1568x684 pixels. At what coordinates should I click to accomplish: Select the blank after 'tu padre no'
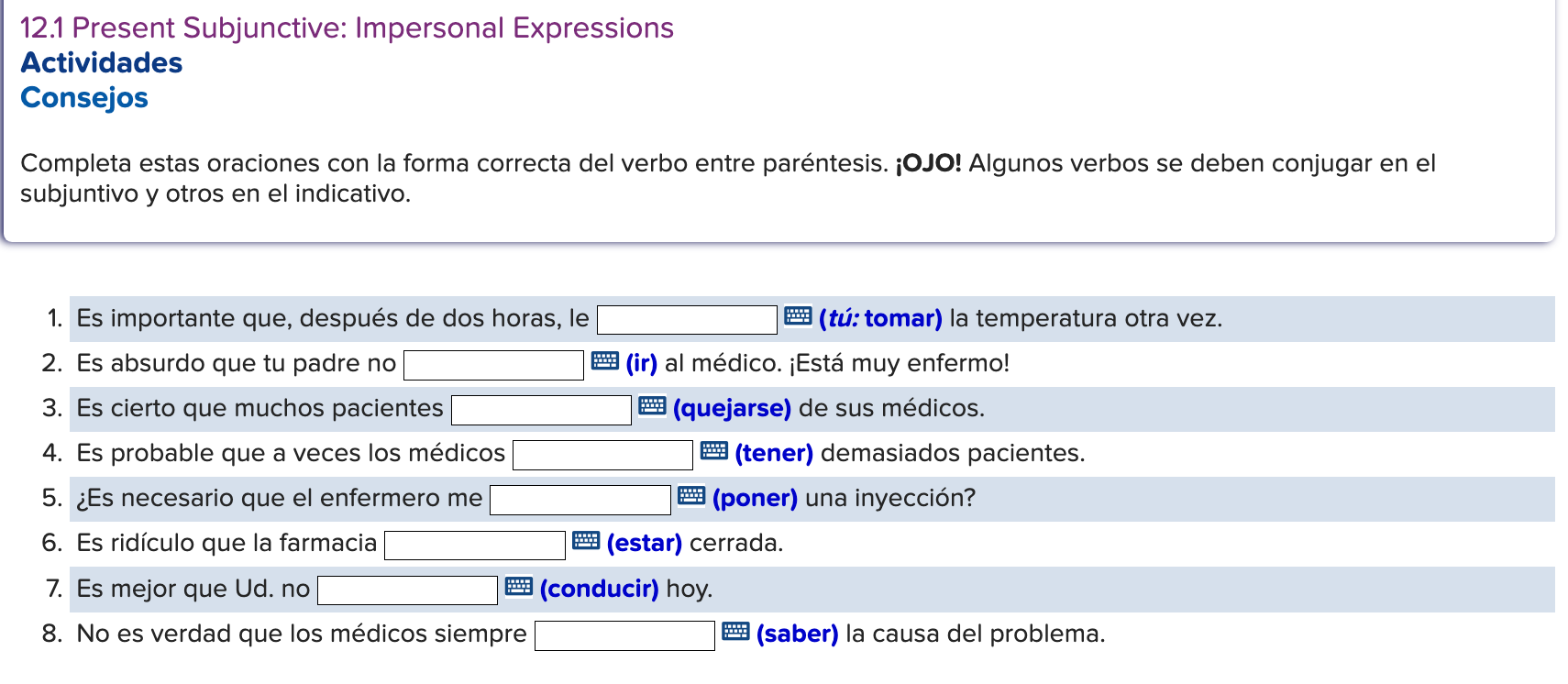[493, 363]
